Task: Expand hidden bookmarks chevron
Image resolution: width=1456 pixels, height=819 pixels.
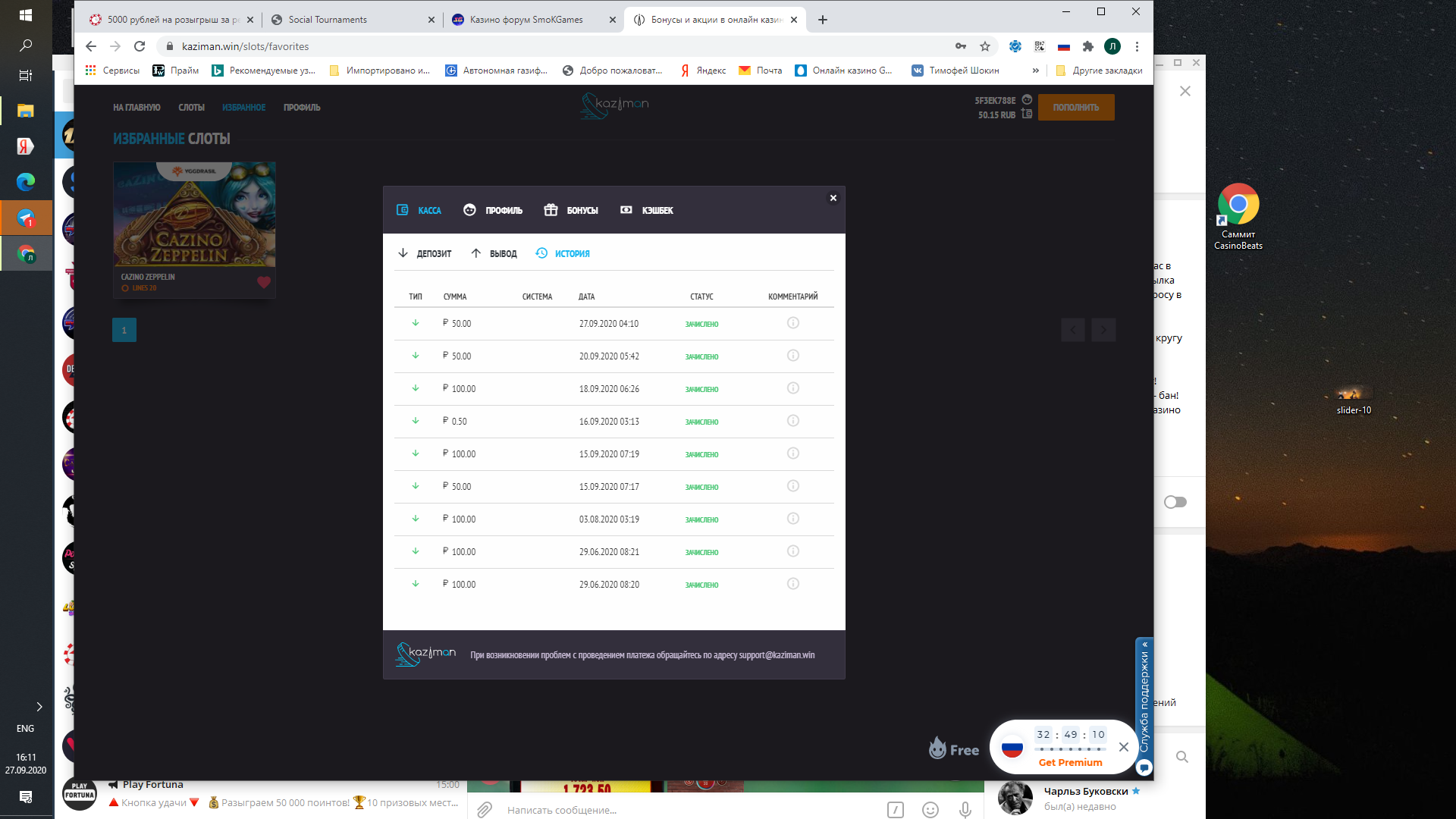Action: tap(1035, 71)
